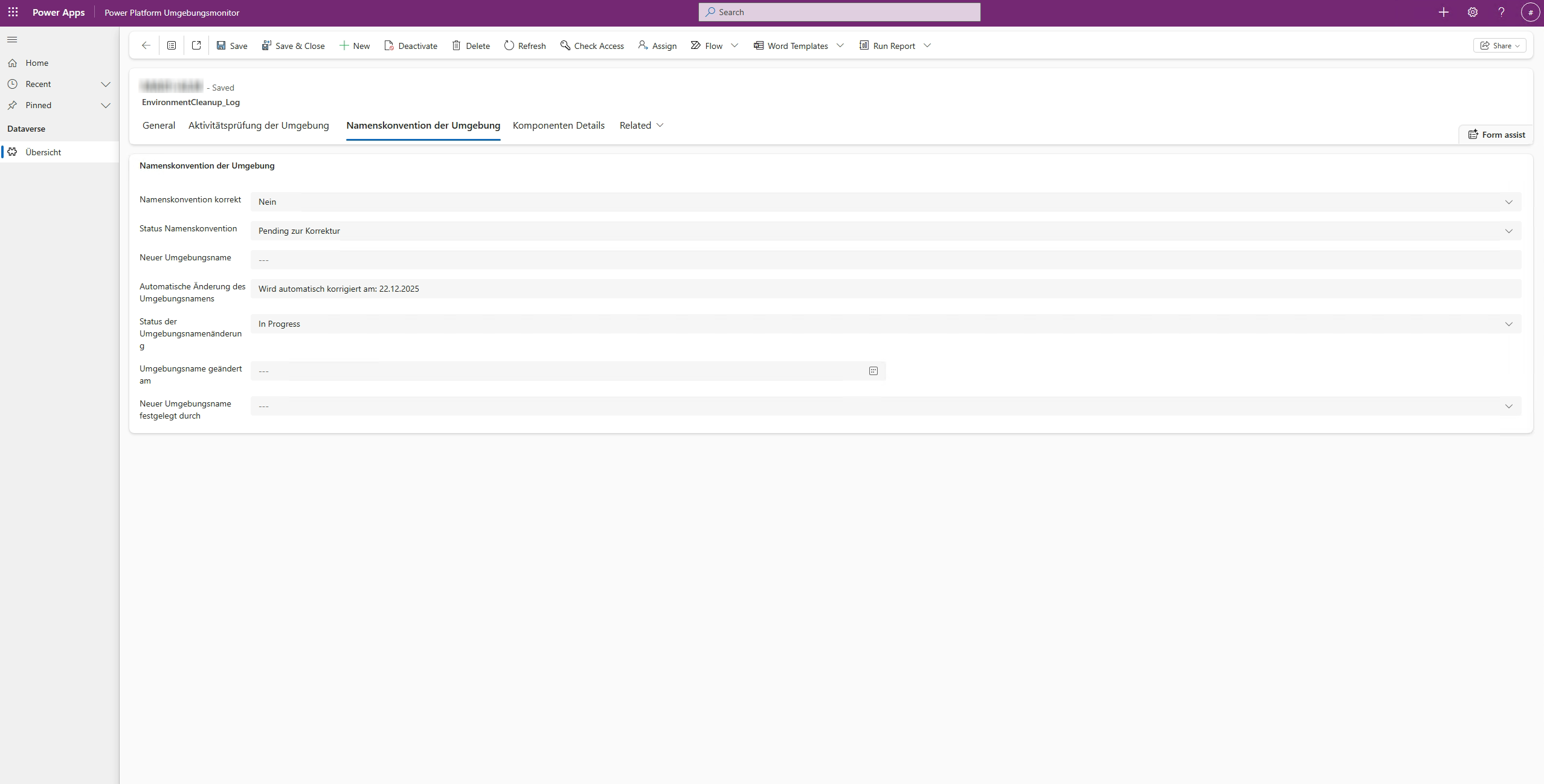Switch to Aktivitätsprüfung der Umgebung tab
The image size is (1544, 784).
coord(259,126)
